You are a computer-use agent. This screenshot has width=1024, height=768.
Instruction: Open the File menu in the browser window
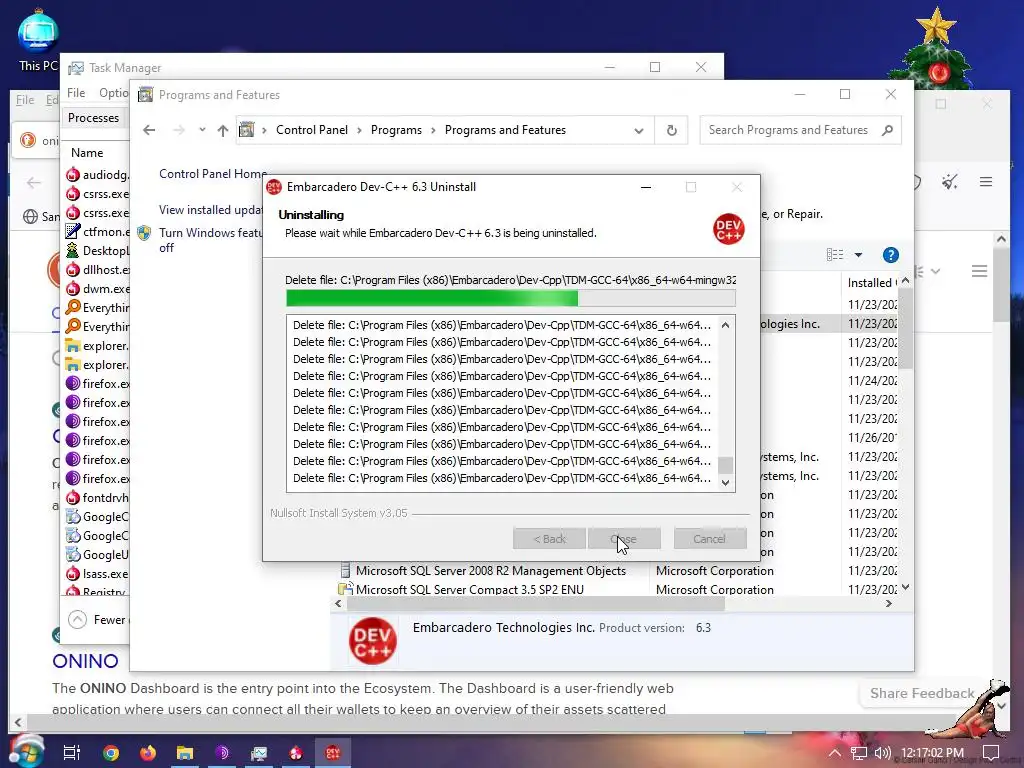[25, 100]
